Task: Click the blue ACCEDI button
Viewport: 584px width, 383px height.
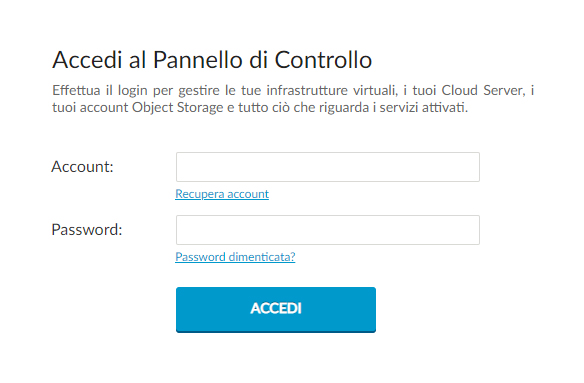Action: click(276, 309)
